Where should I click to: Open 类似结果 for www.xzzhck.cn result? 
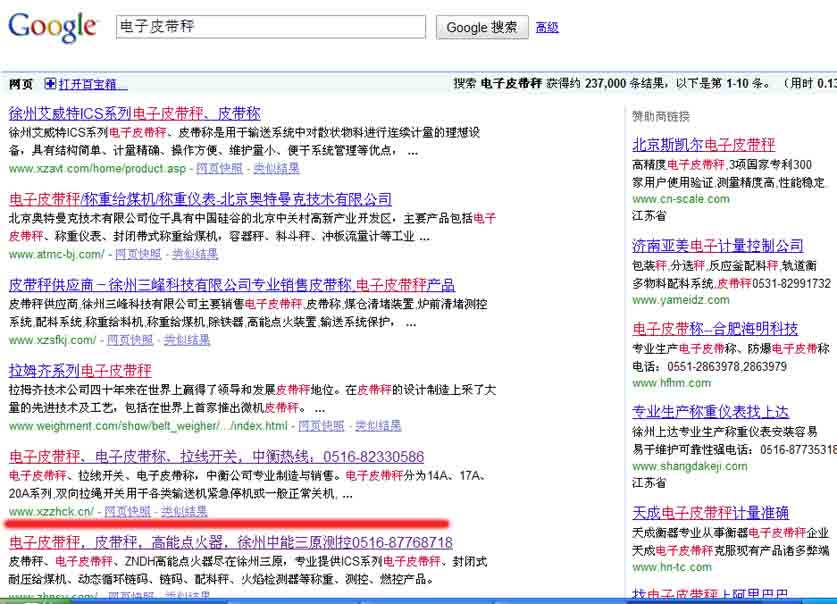click(184, 511)
